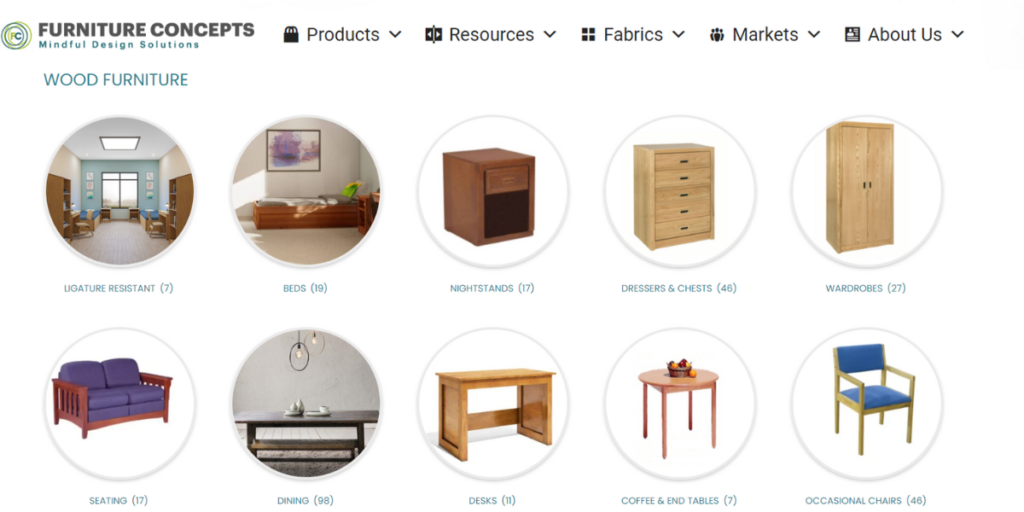Click the Wood Furniture heading
Viewport: 1024px width, 512px height.
pyautogui.click(x=116, y=80)
